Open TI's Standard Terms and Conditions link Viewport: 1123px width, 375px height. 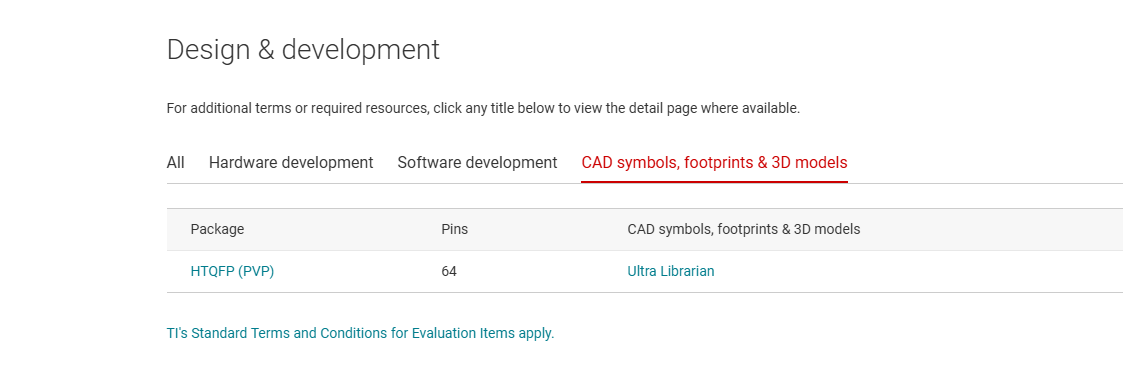(x=360, y=333)
